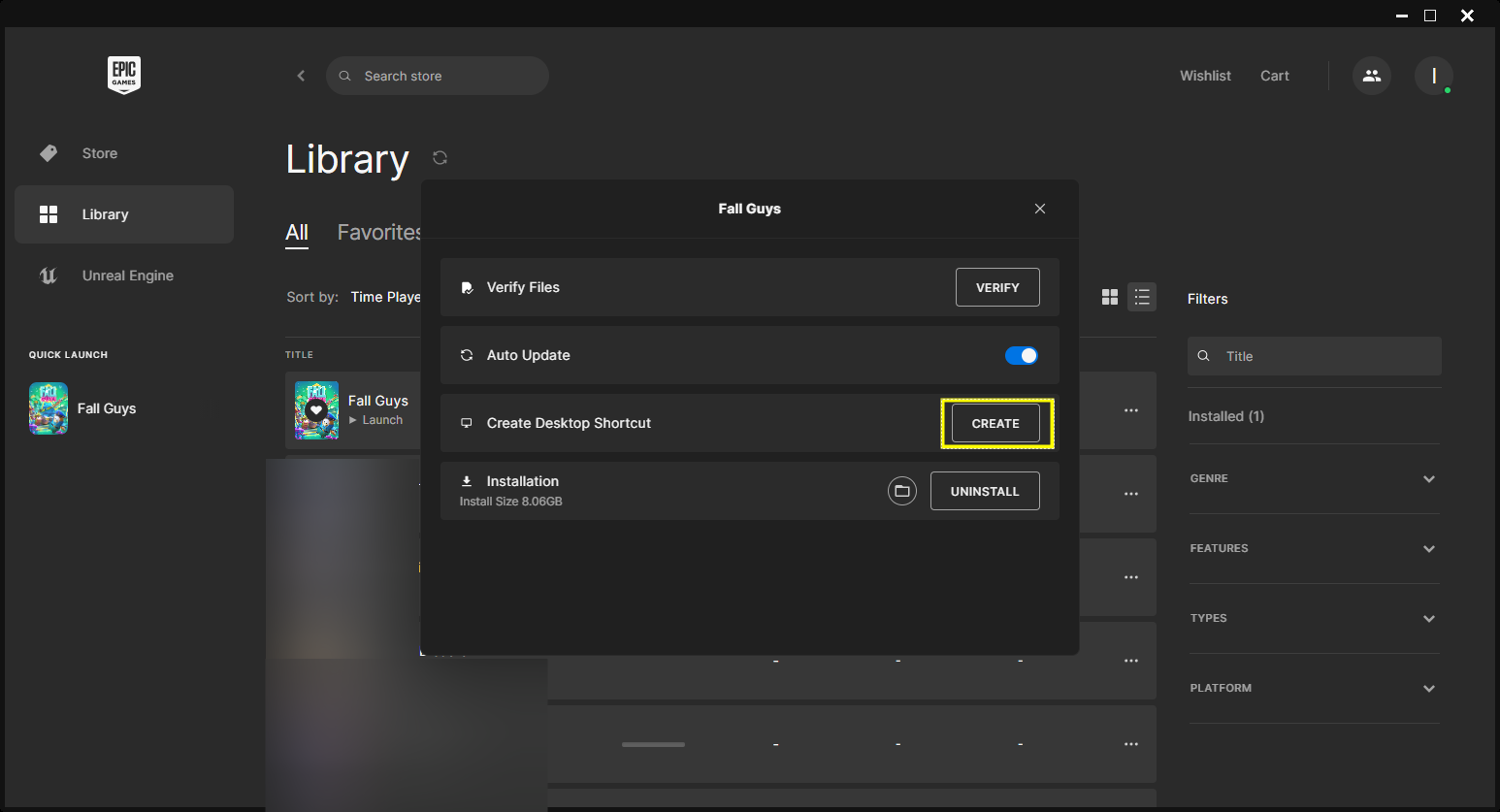Click the Epic Games logo icon

click(x=124, y=75)
